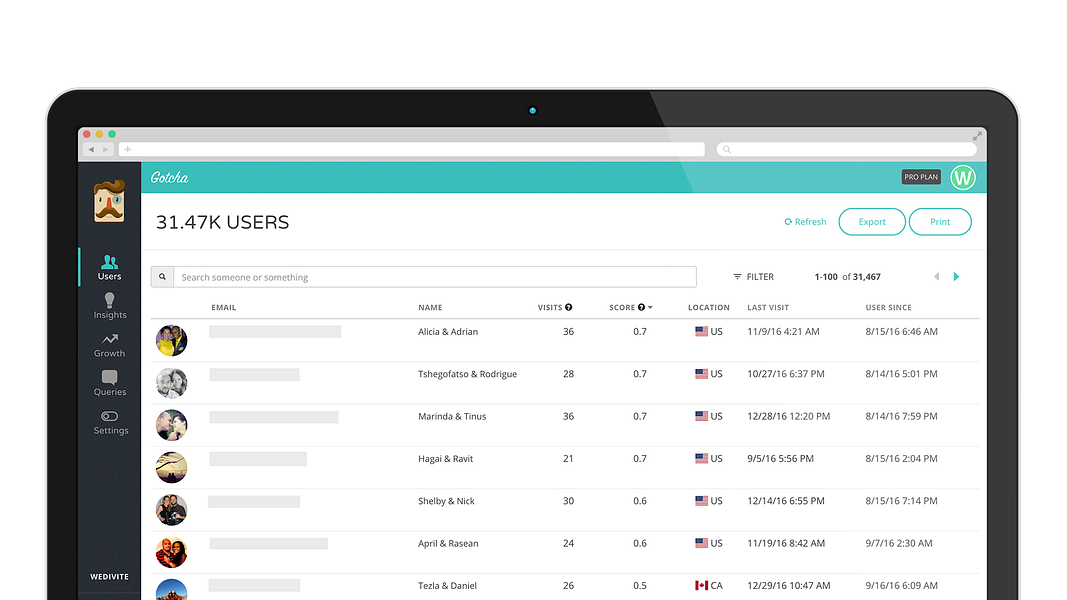Screen dimensions: 1067x600
Task: Add a new browser tab plus icon
Action: point(127,149)
